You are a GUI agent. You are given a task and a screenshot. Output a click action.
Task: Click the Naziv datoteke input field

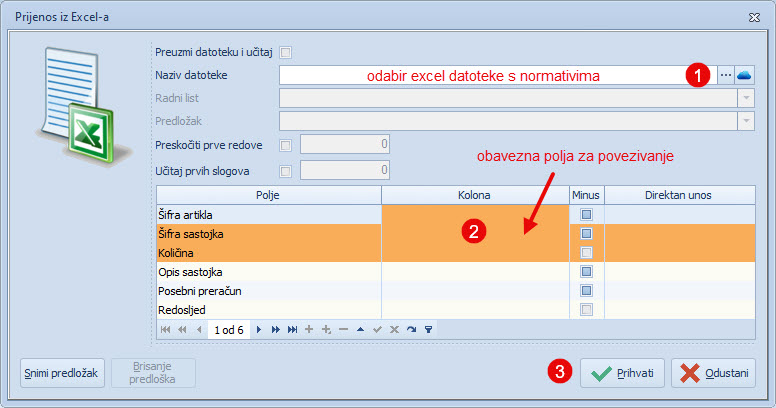pyautogui.click(x=480, y=75)
